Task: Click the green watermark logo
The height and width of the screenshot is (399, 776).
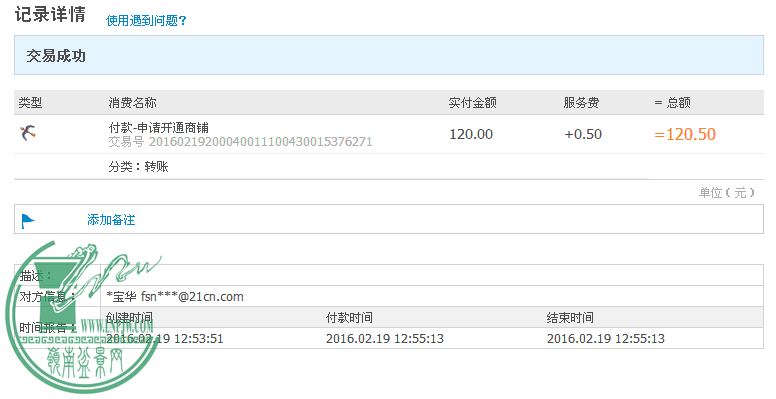Action: 82,316
